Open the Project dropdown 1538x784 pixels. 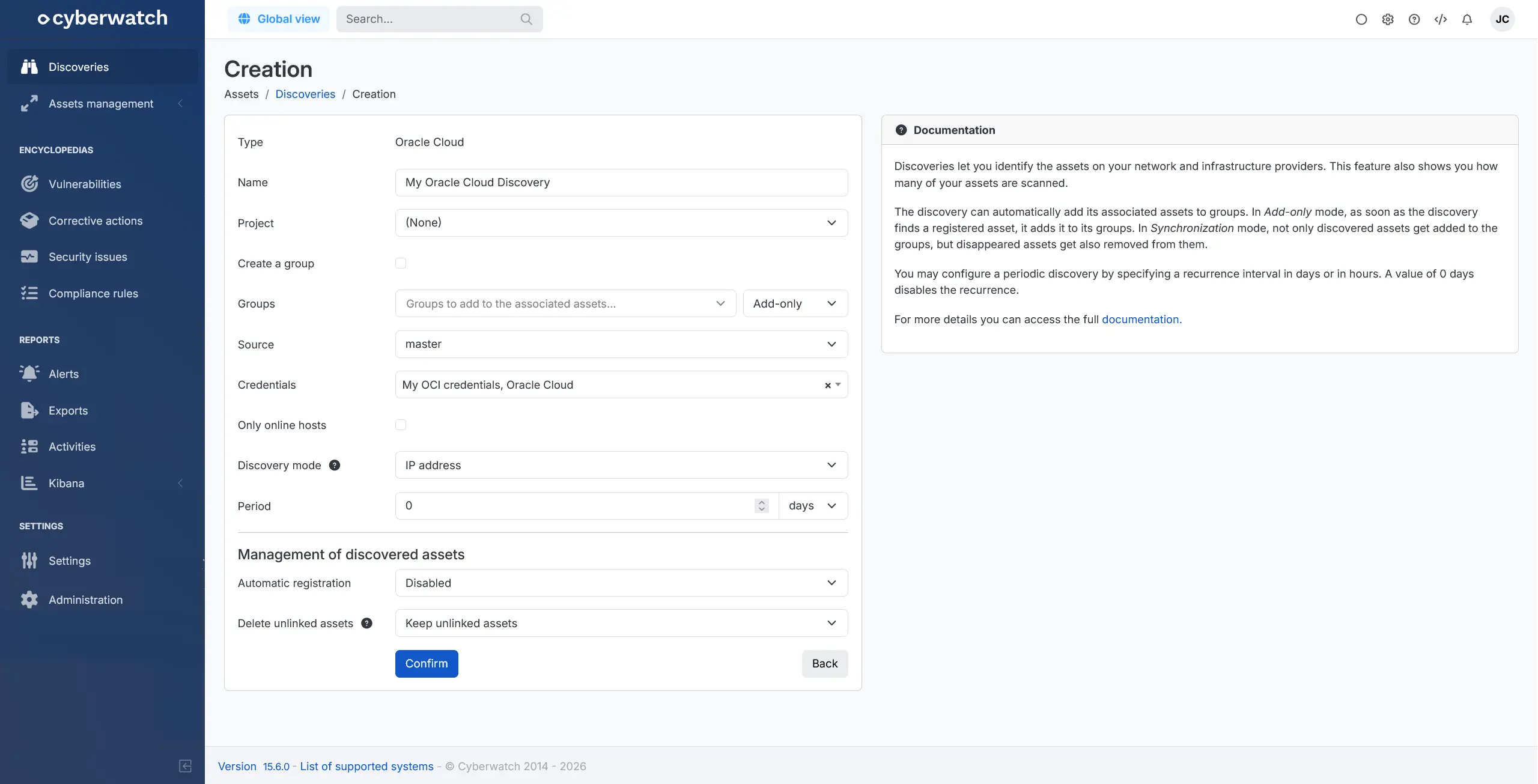coord(621,223)
